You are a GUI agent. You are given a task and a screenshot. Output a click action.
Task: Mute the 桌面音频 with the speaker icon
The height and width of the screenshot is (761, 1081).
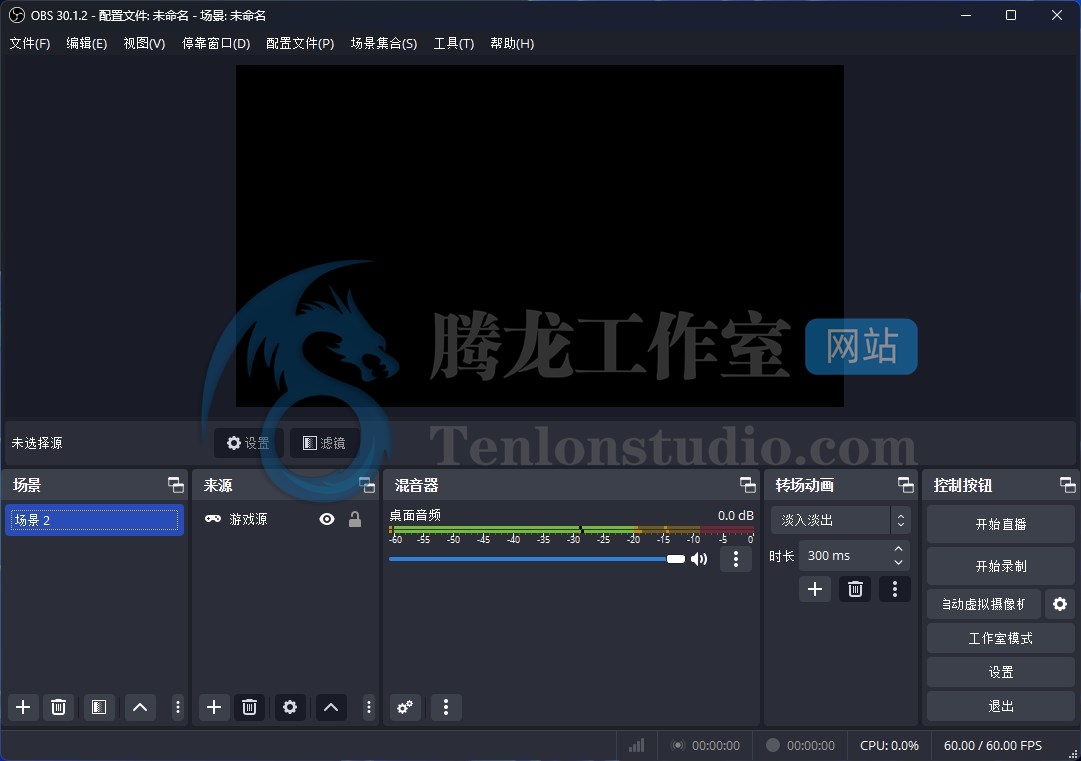[699, 559]
